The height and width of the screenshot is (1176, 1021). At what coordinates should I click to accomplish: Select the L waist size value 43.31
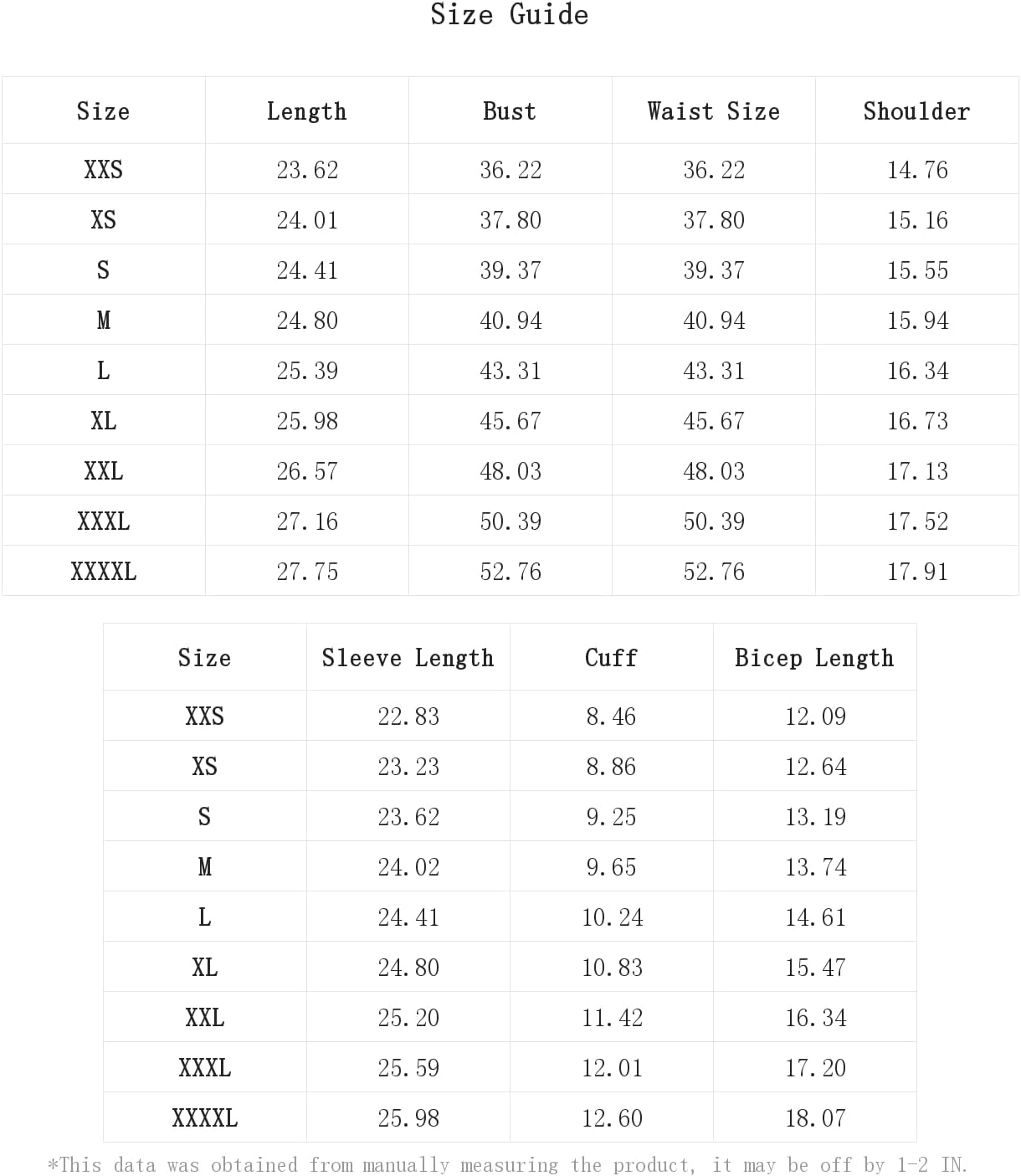tap(714, 371)
